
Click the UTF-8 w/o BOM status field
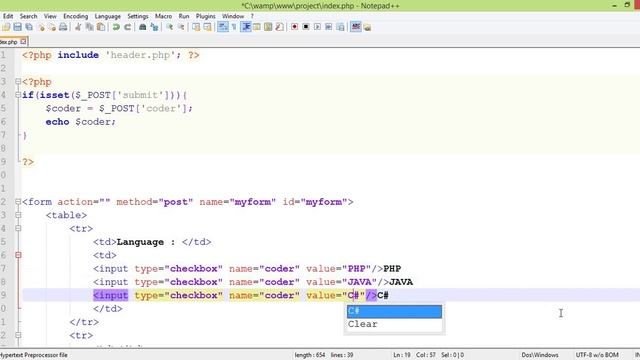(597, 355)
